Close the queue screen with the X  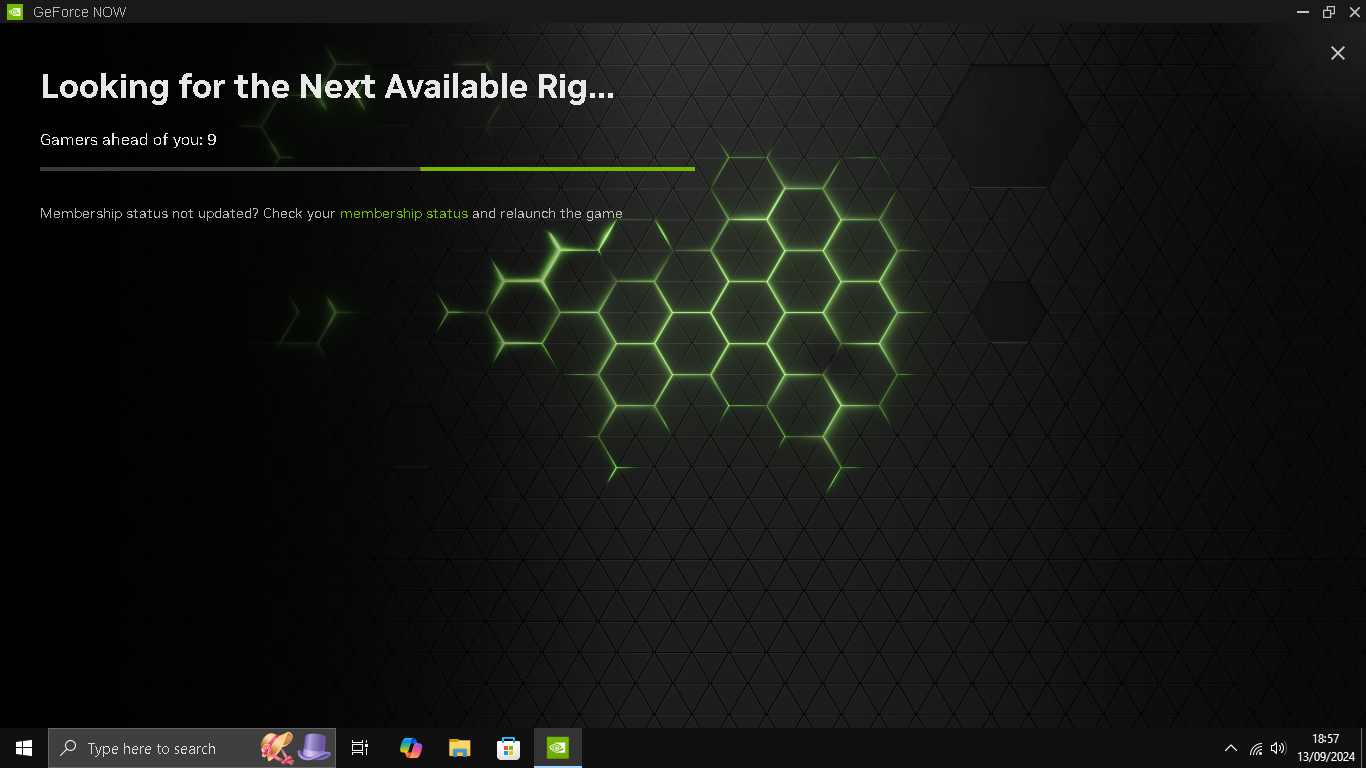tap(1337, 53)
